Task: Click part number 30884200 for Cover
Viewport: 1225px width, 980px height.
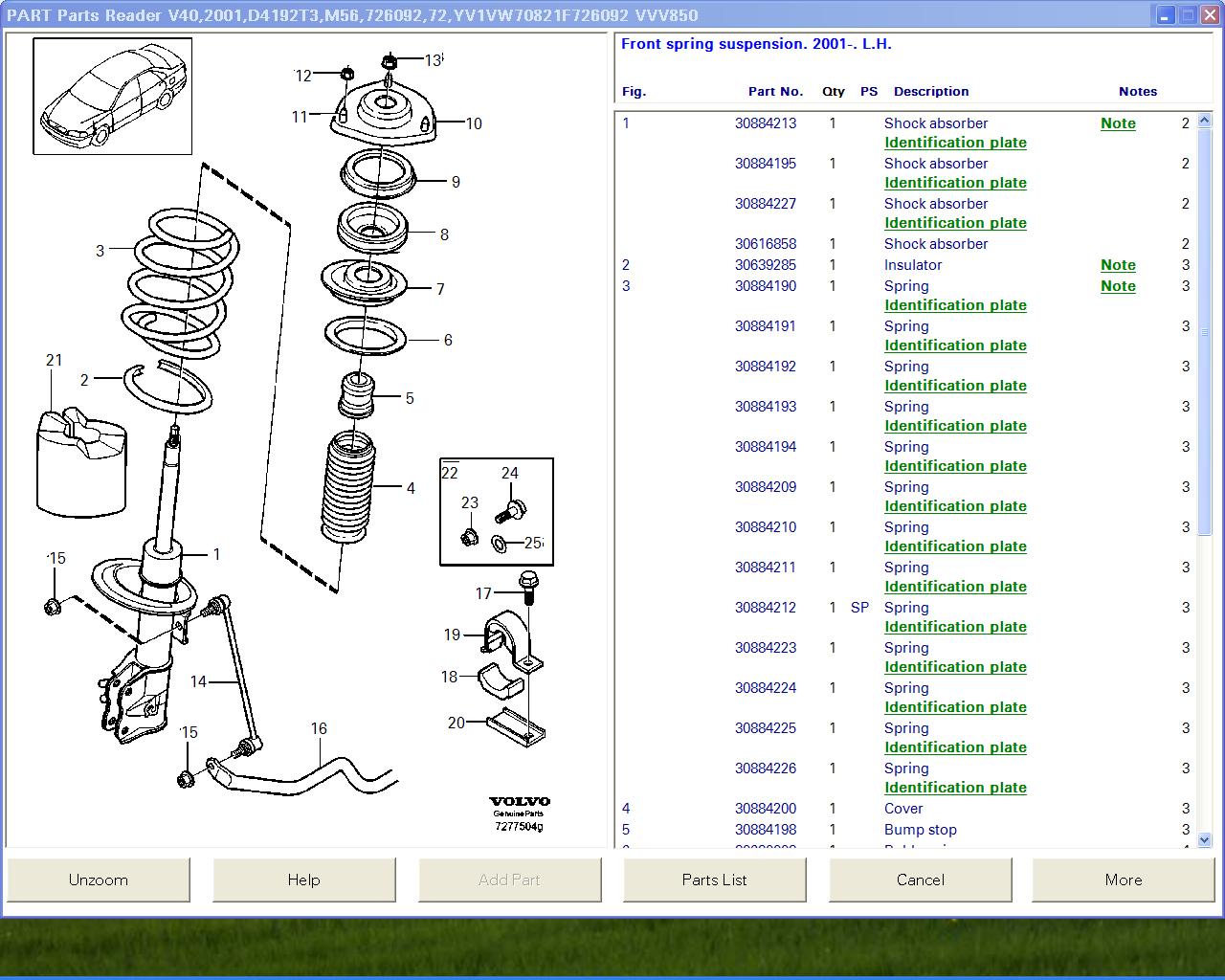Action: click(765, 809)
